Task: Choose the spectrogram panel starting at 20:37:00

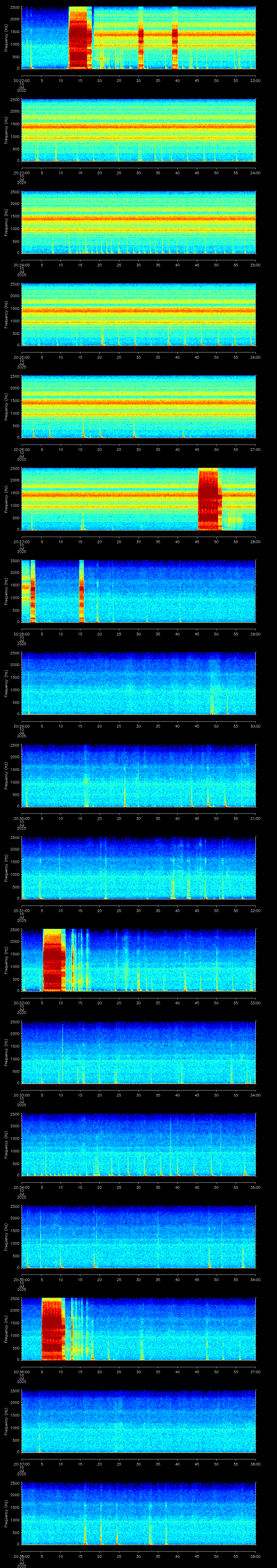Action: point(139,1421)
